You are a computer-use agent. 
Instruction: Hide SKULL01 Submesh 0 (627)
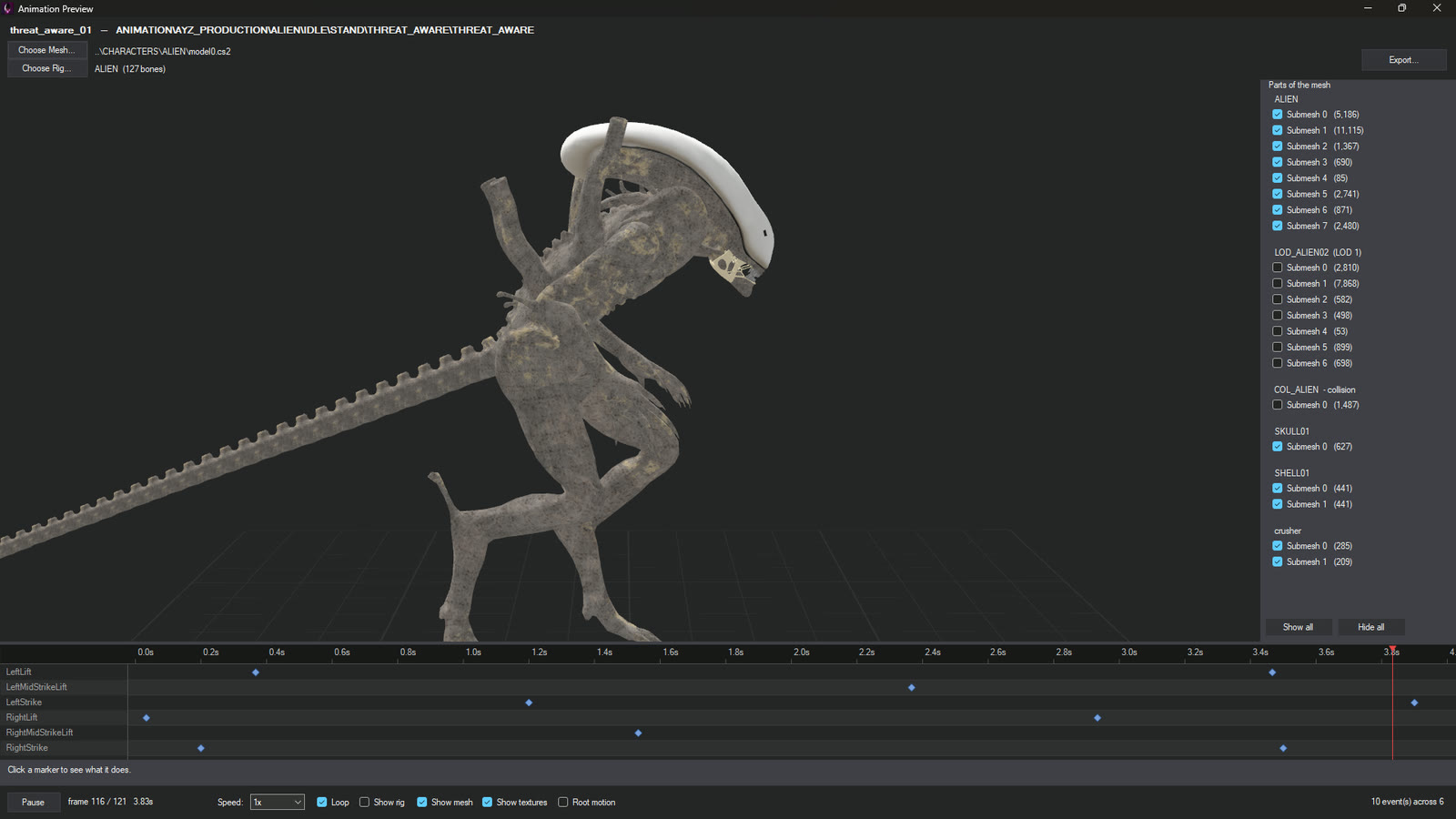click(1278, 447)
